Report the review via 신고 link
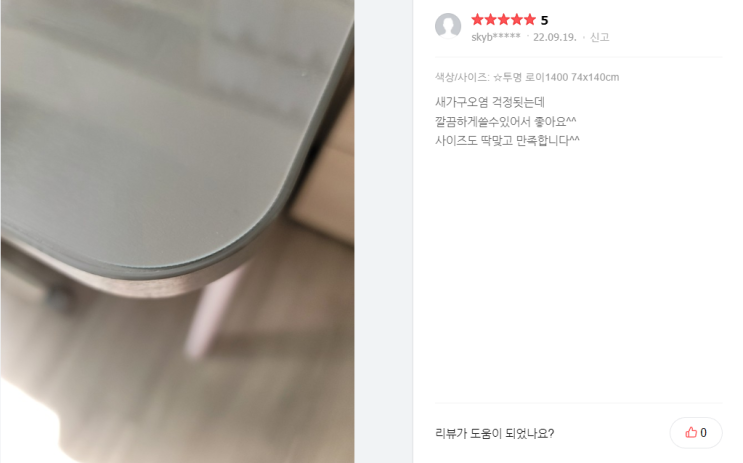Viewport: 743px width, 463px height. pyautogui.click(x=599, y=37)
